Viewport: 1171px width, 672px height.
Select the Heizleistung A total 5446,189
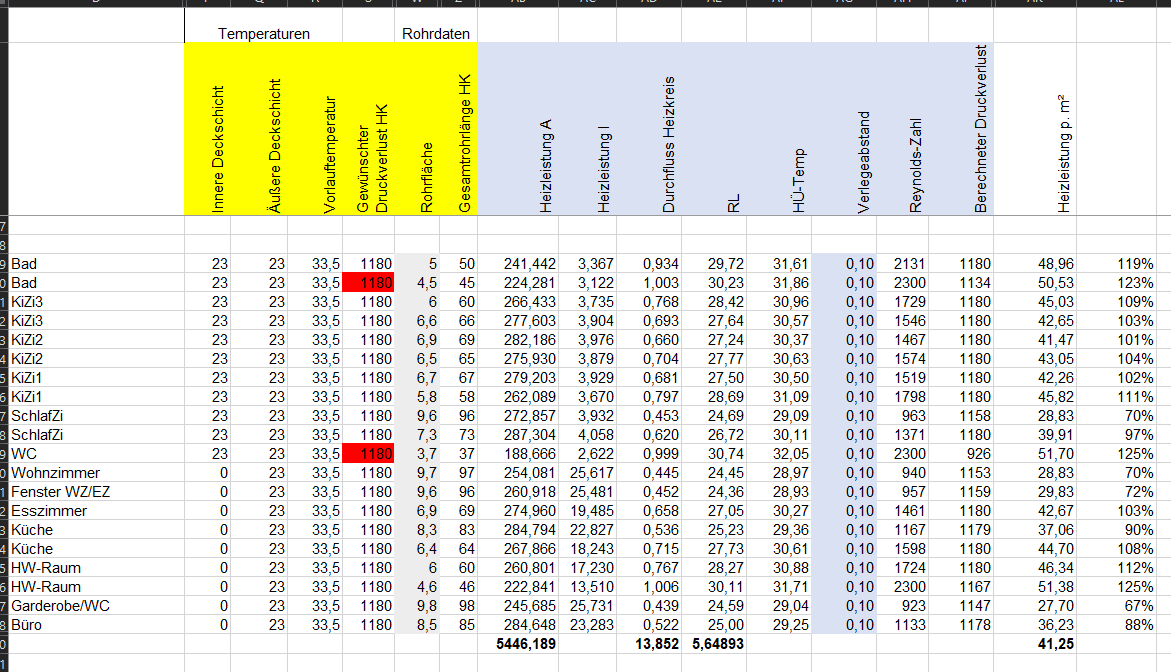(518, 644)
